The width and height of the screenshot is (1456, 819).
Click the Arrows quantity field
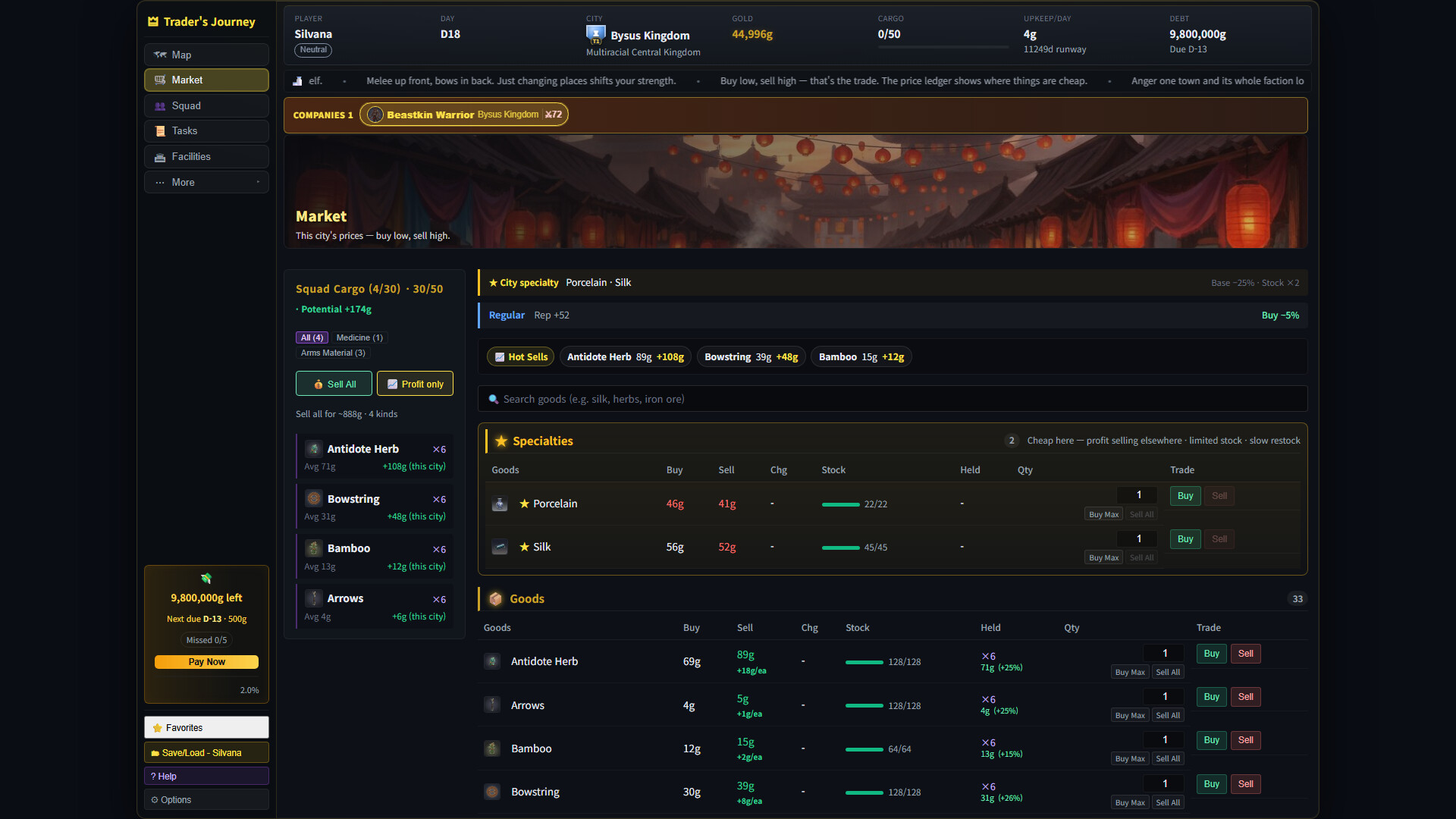pyautogui.click(x=1165, y=697)
